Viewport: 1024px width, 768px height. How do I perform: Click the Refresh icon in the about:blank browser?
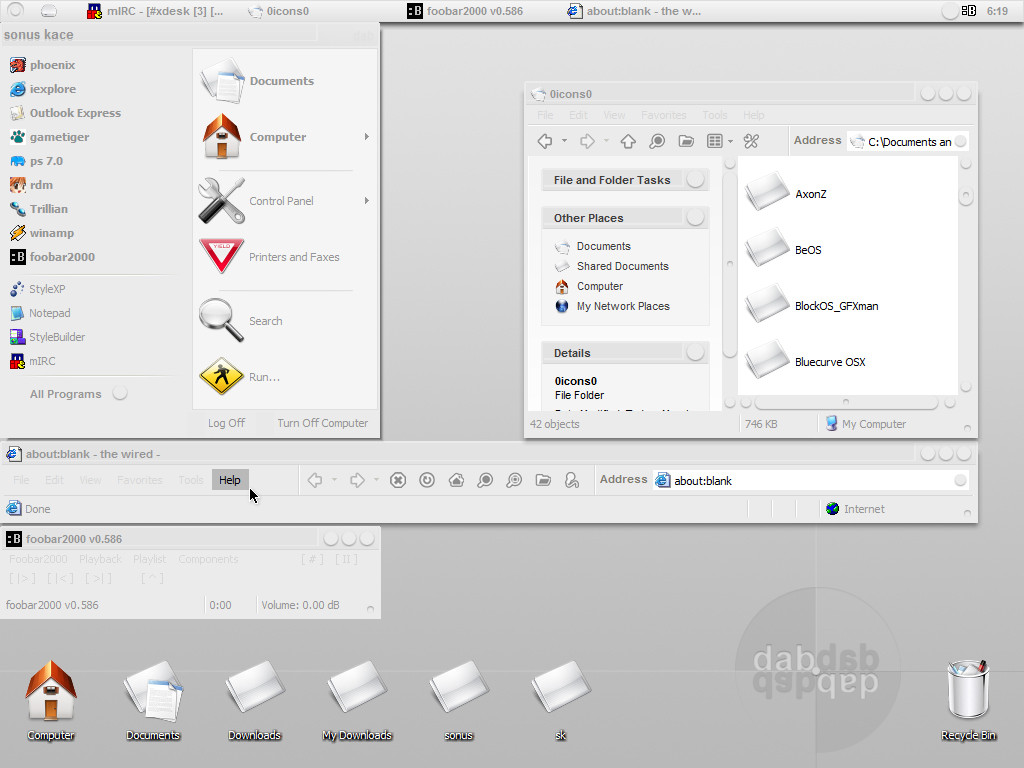[x=427, y=481]
